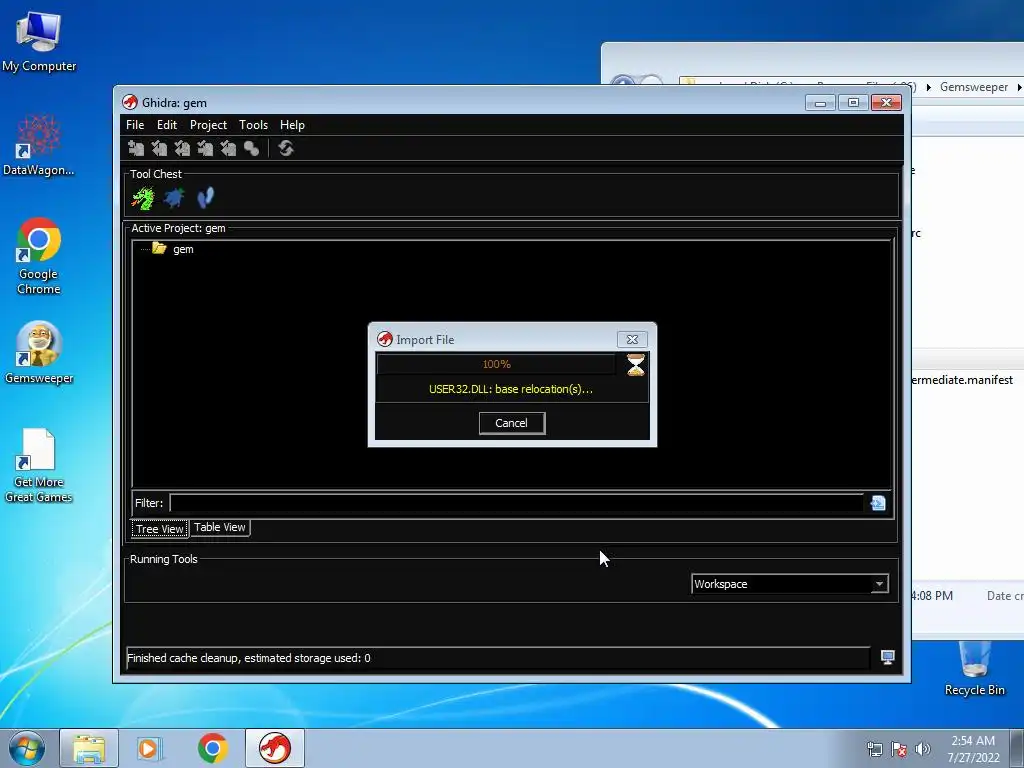This screenshot has width=1024, height=768.
Task: Click the Undo Checkout toolbar icon
Action: coord(228,149)
